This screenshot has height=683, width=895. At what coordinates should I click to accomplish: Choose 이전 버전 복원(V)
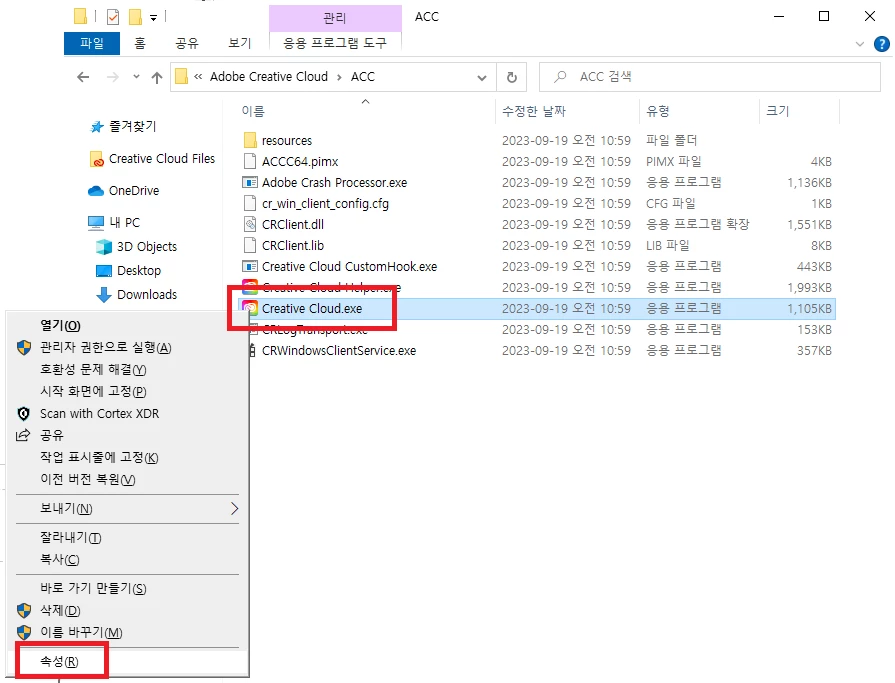click(88, 479)
